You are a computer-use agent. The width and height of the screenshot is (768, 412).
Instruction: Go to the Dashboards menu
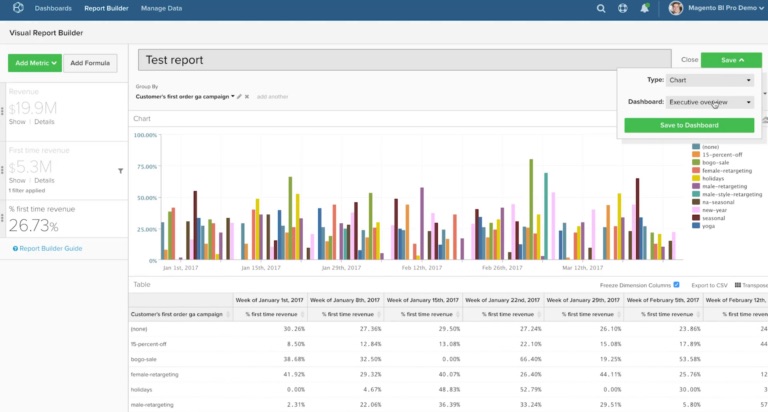53,8
